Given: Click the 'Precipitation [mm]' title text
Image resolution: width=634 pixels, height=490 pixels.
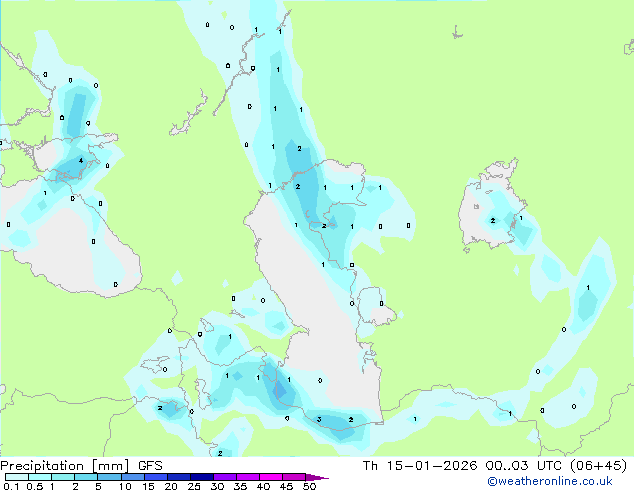Looking at the screenshot, I should coord(65,466).
